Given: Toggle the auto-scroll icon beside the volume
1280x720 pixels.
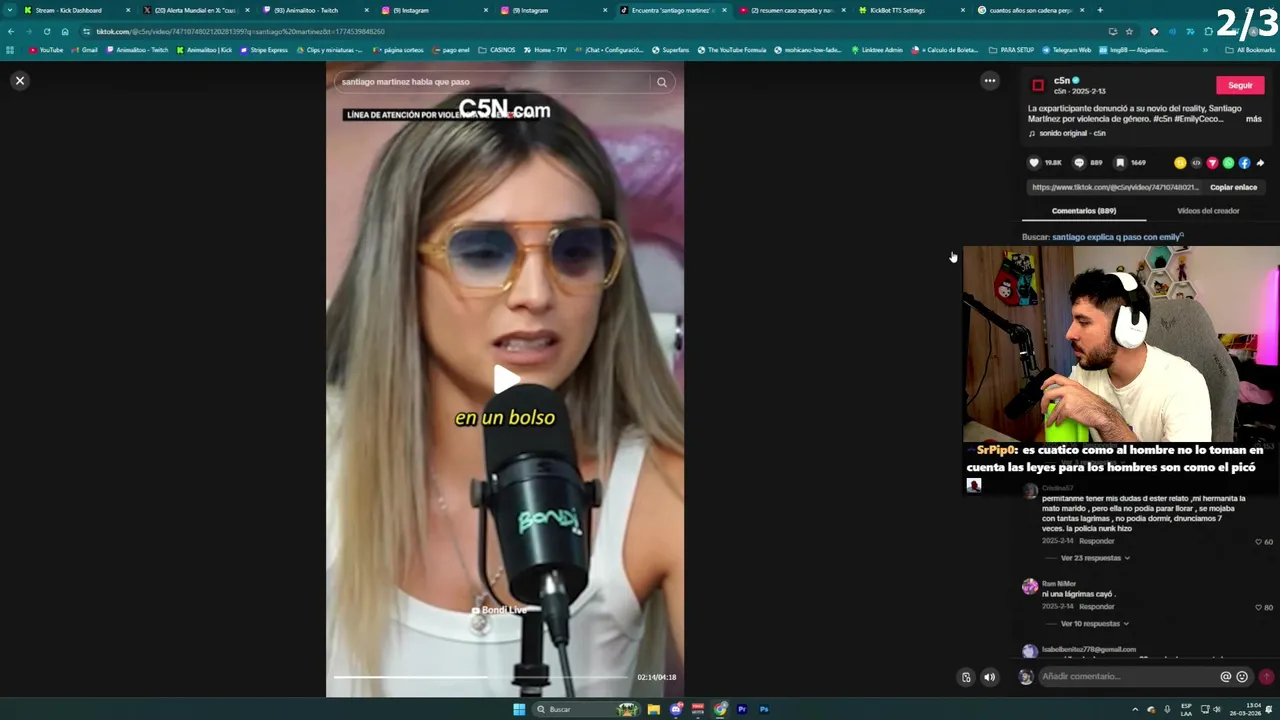Looking at the screenshot, I should [966, 677].
